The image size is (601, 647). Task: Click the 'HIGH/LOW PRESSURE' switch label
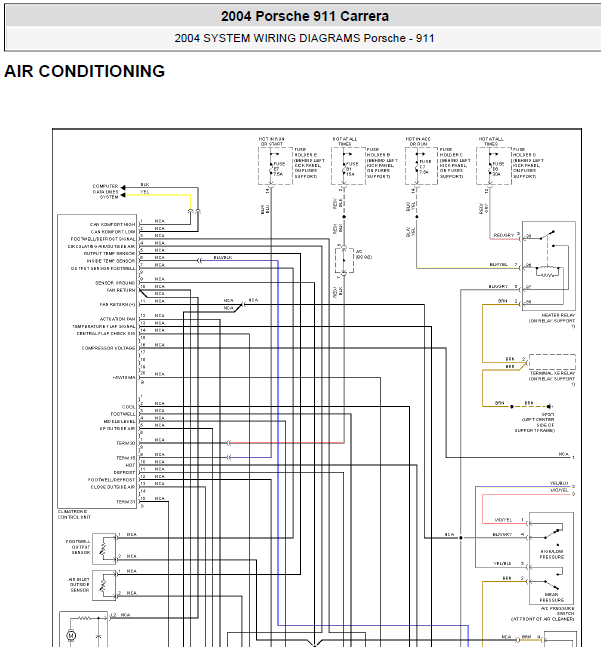click(x=552, y=554)
